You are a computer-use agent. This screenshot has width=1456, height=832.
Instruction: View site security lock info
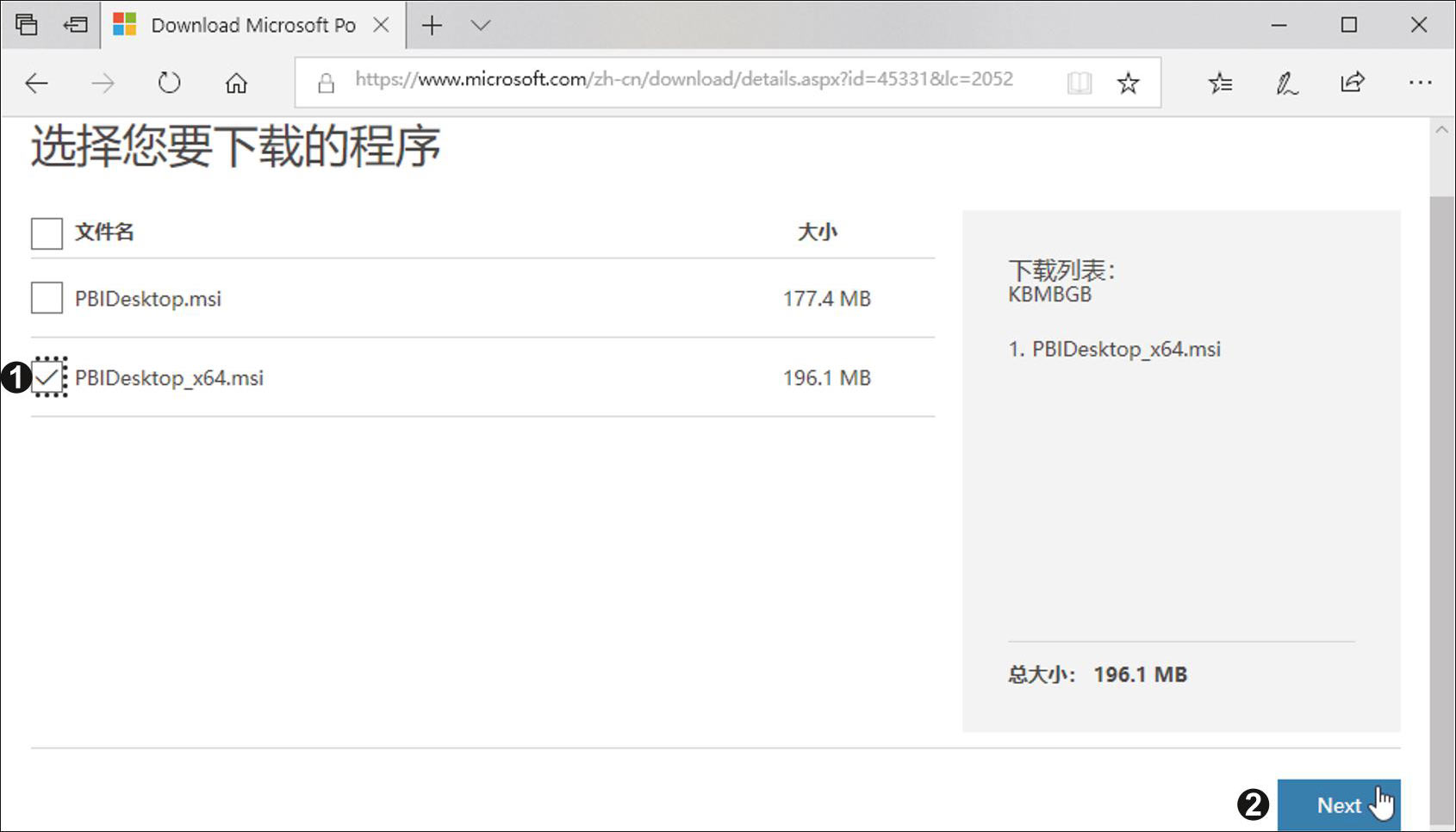(326, 83)
